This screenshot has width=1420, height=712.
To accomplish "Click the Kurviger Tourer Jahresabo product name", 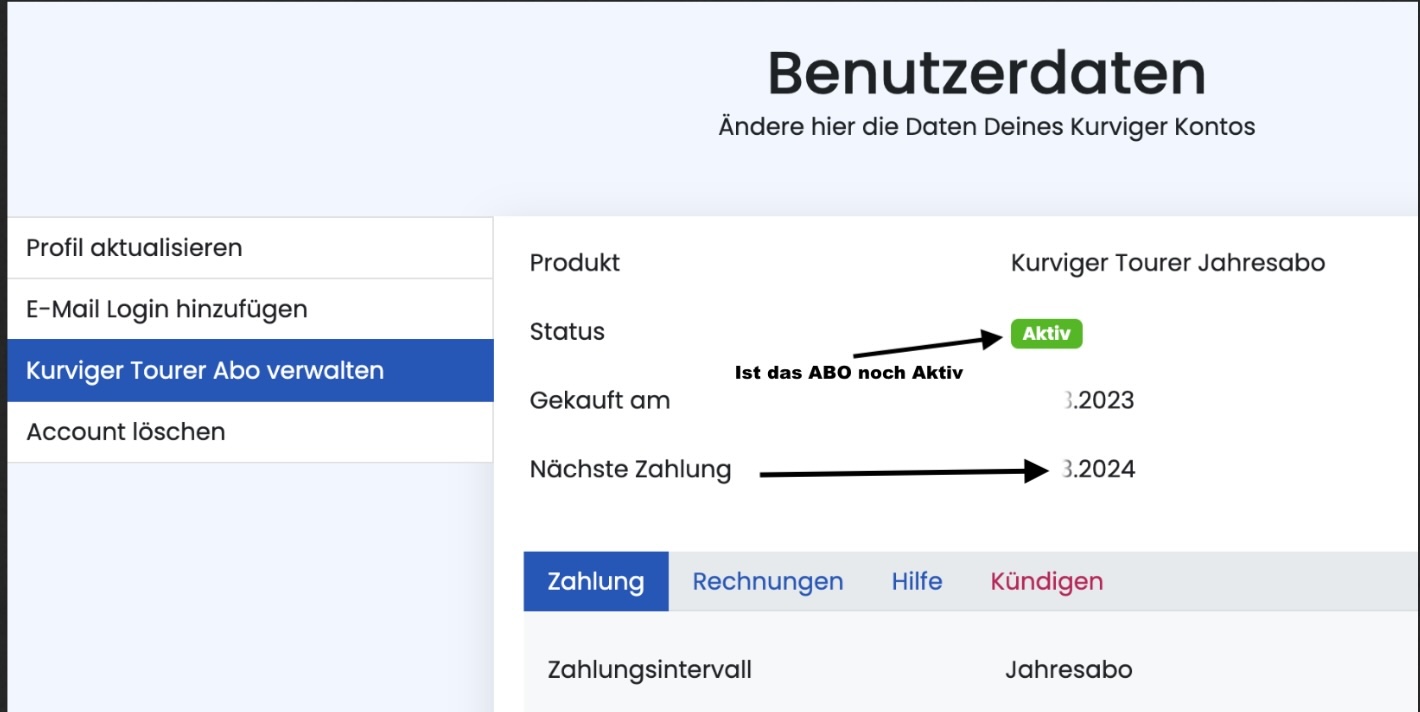I will click(1167, 263).
